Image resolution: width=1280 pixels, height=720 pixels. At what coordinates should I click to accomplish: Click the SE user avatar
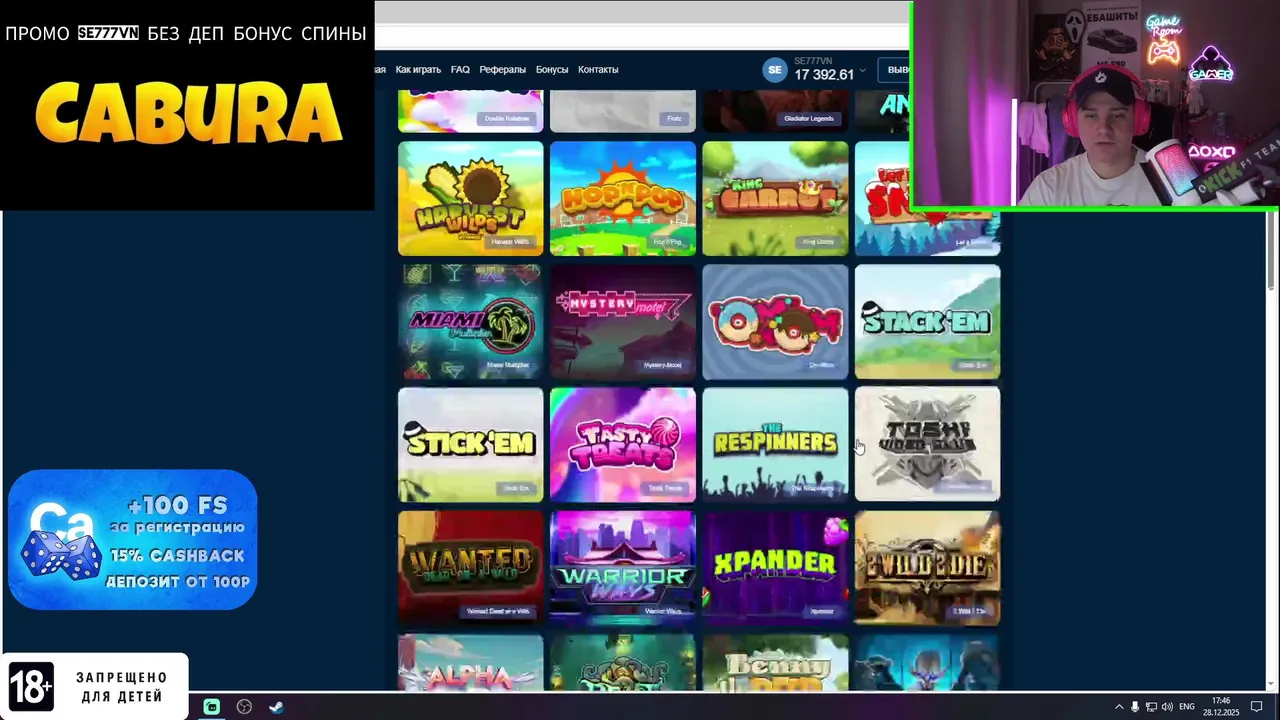(x=774, y=69)
